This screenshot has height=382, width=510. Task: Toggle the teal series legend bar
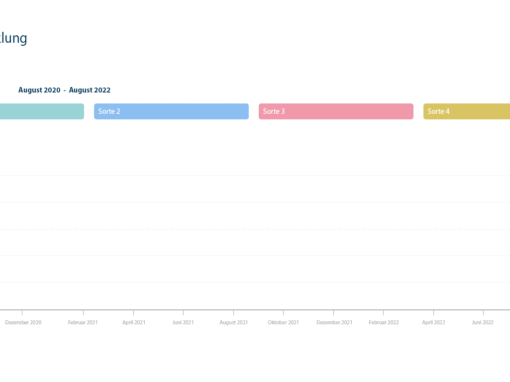42,111
